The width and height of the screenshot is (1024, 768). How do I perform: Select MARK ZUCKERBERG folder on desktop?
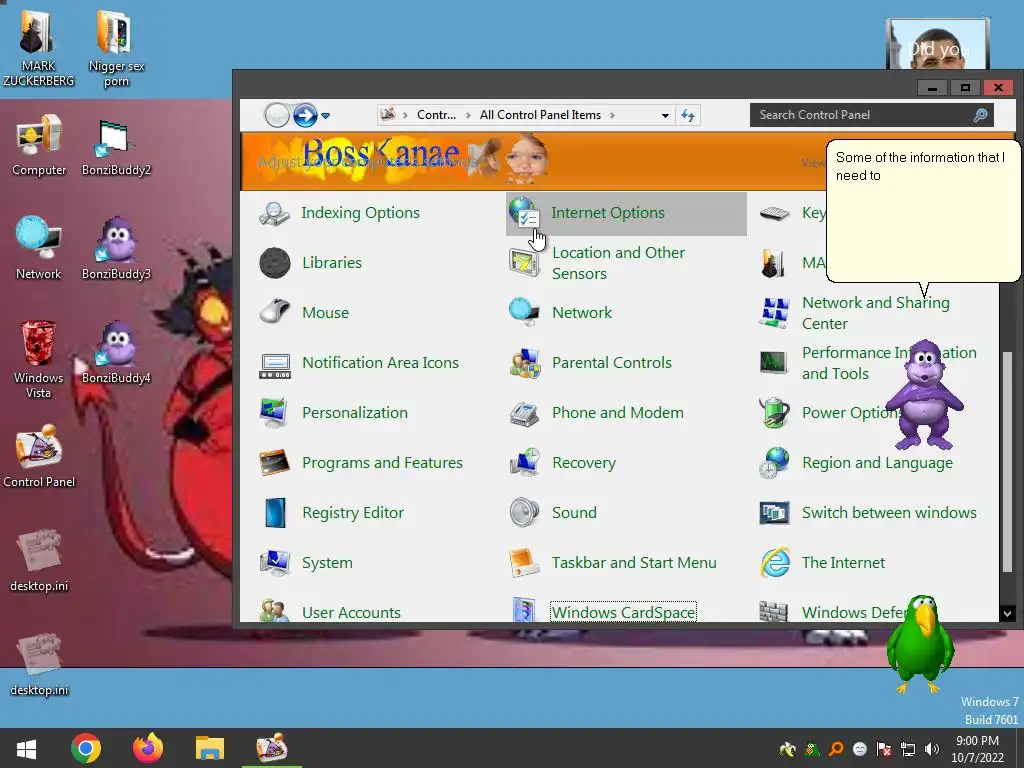tap(39, 48)
